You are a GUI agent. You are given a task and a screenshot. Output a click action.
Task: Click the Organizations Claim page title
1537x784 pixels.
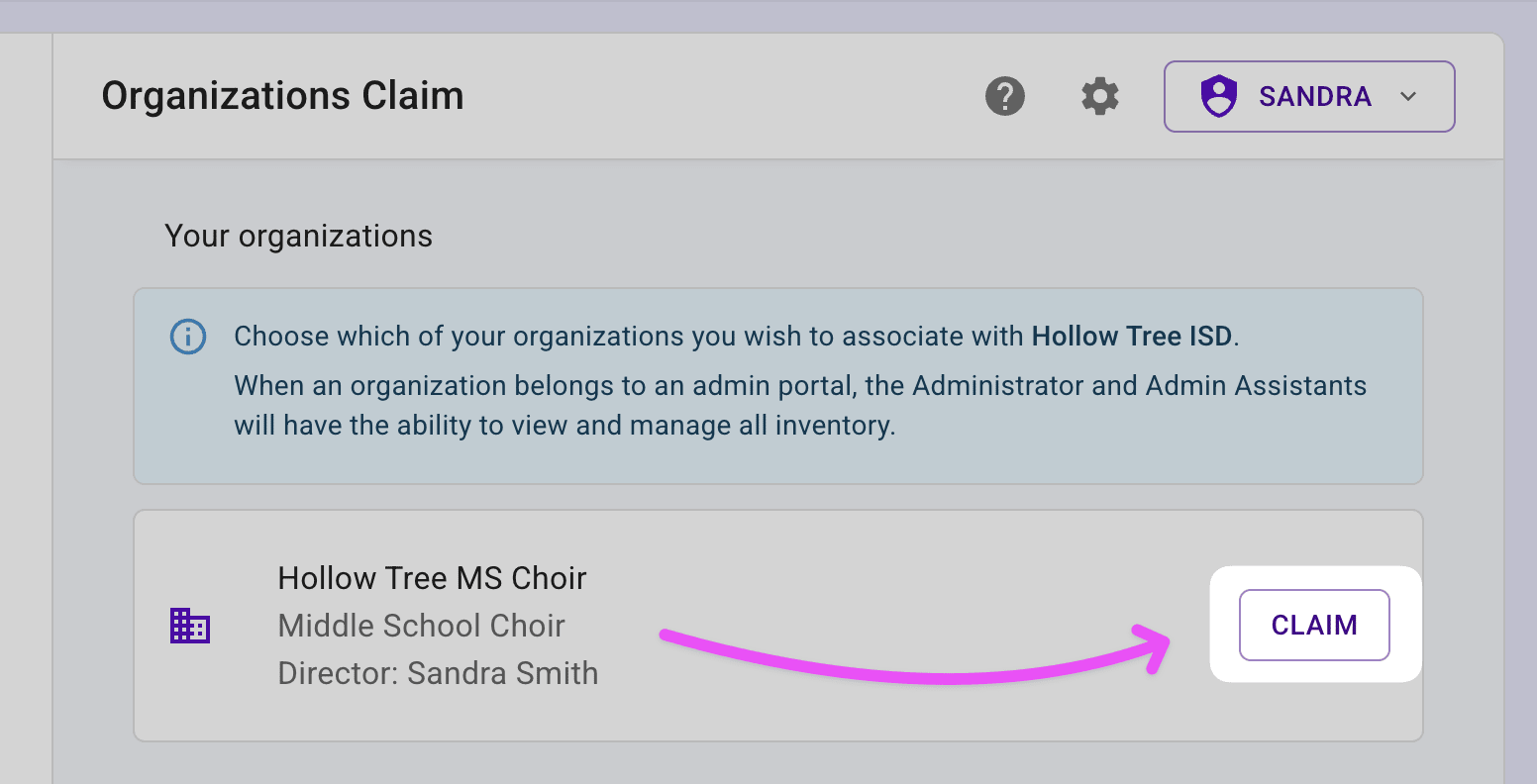pyautogui.click(x=282, y=96)
